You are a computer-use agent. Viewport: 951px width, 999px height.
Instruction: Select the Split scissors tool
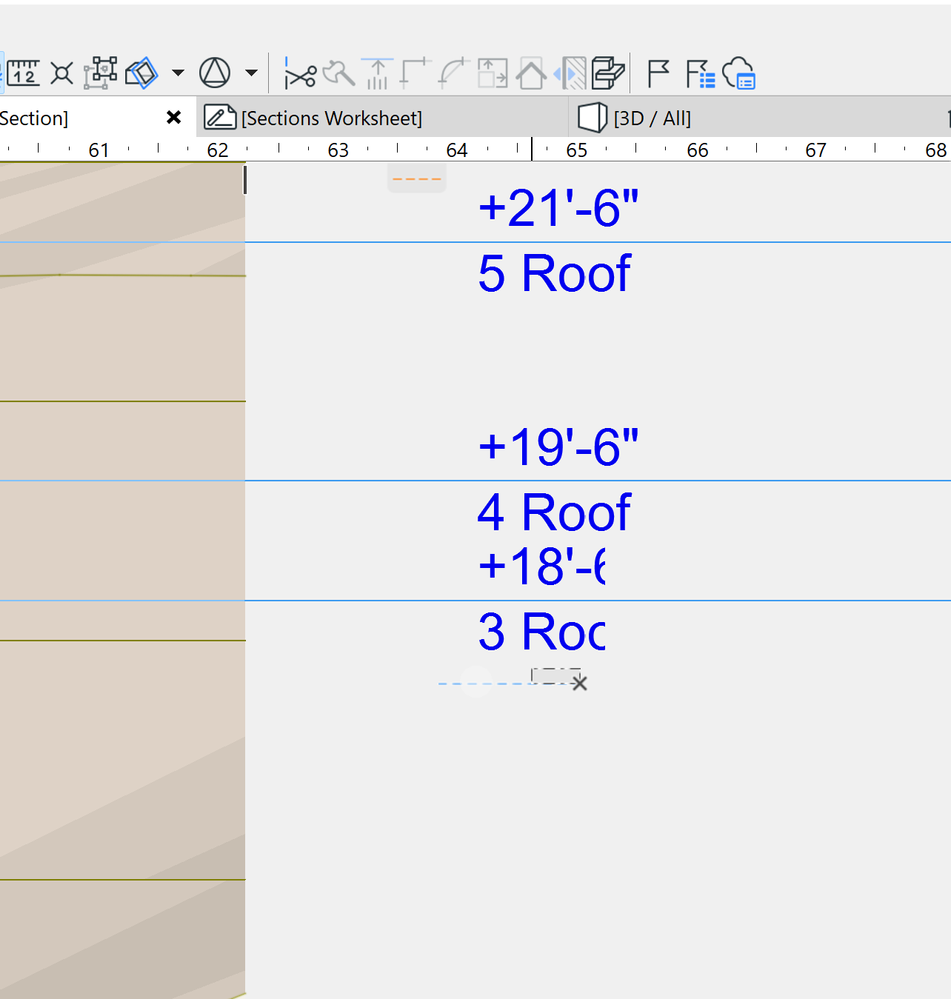[x=300, y=73]
